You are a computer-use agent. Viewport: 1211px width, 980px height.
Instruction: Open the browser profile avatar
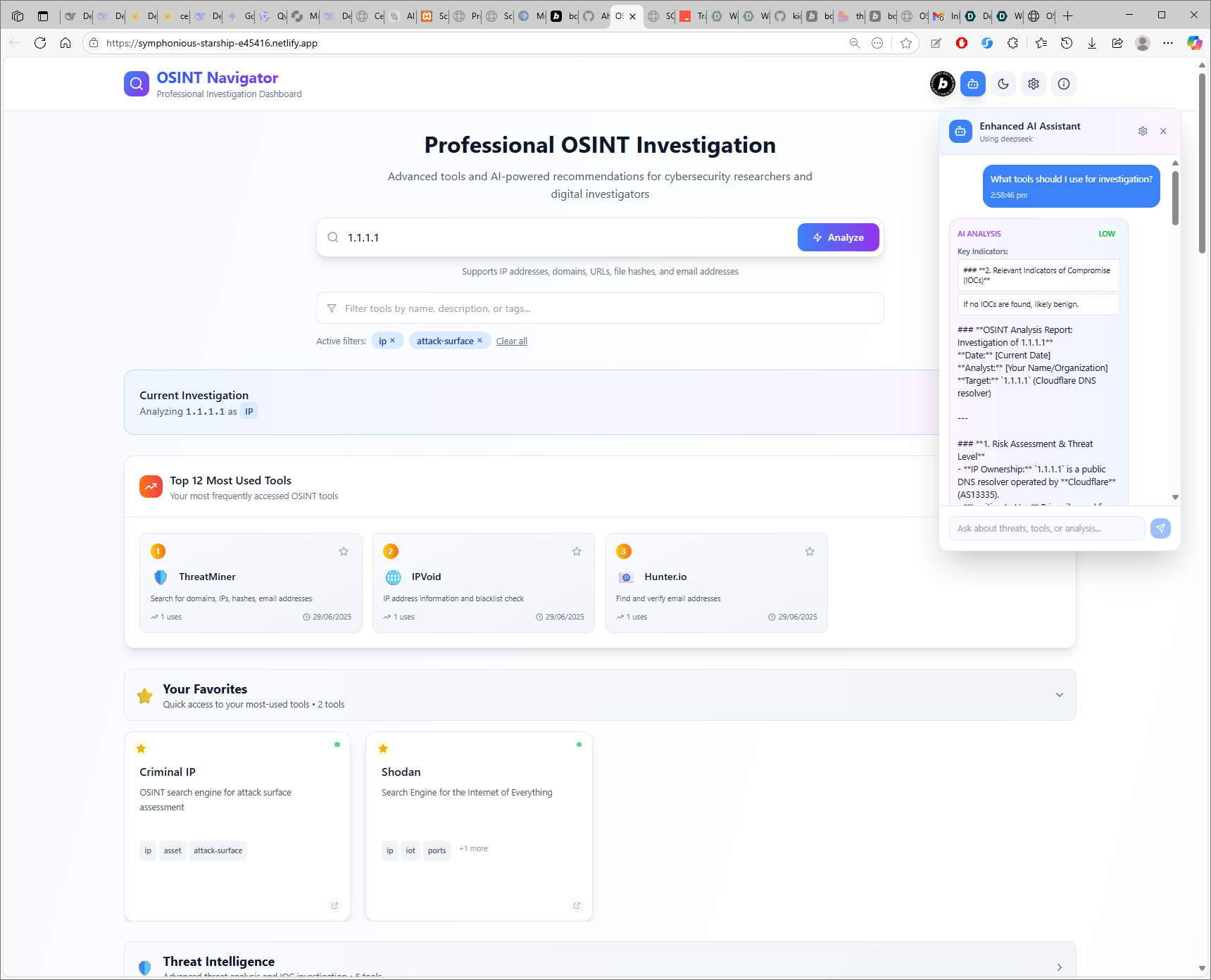click(x=1143, y=43)
